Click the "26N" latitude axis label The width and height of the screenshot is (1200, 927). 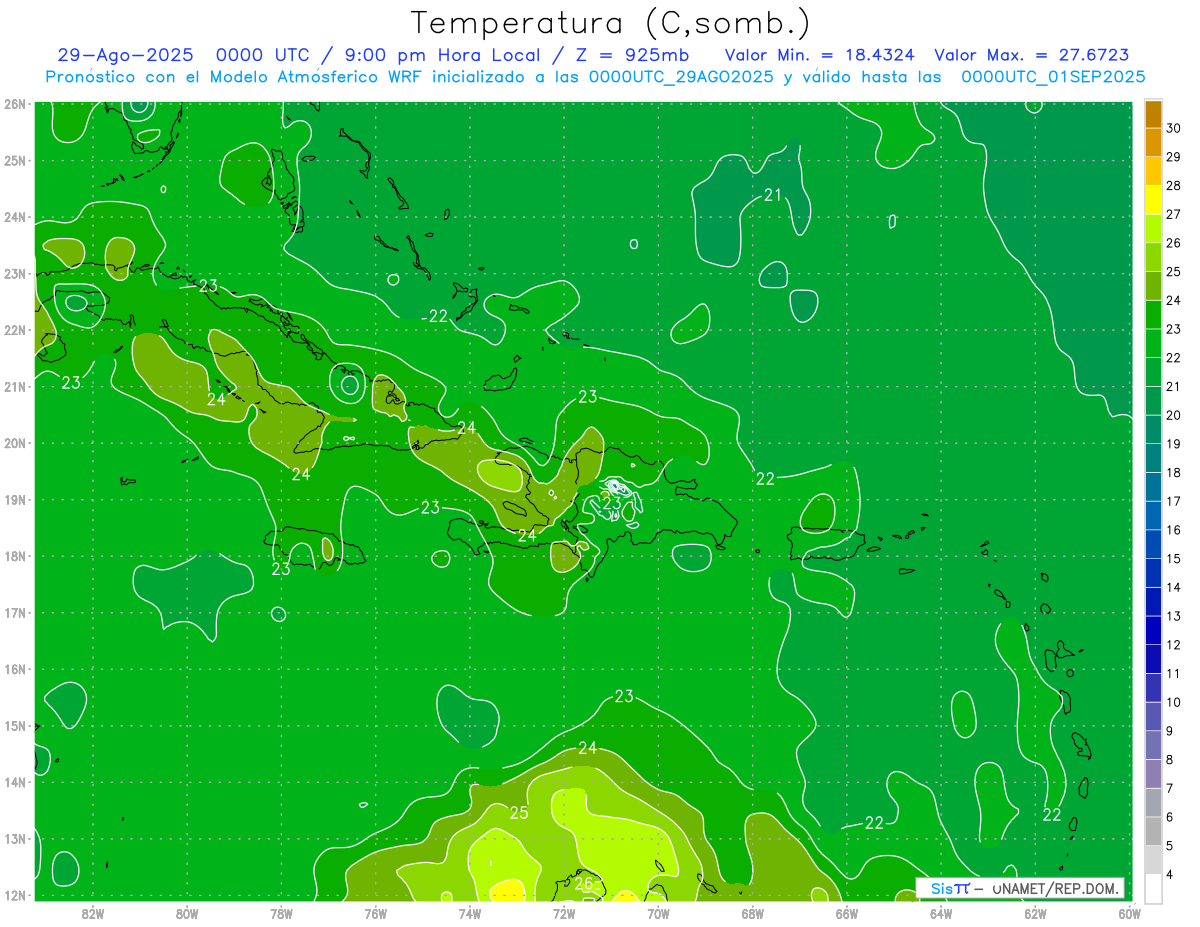[14, 104]
